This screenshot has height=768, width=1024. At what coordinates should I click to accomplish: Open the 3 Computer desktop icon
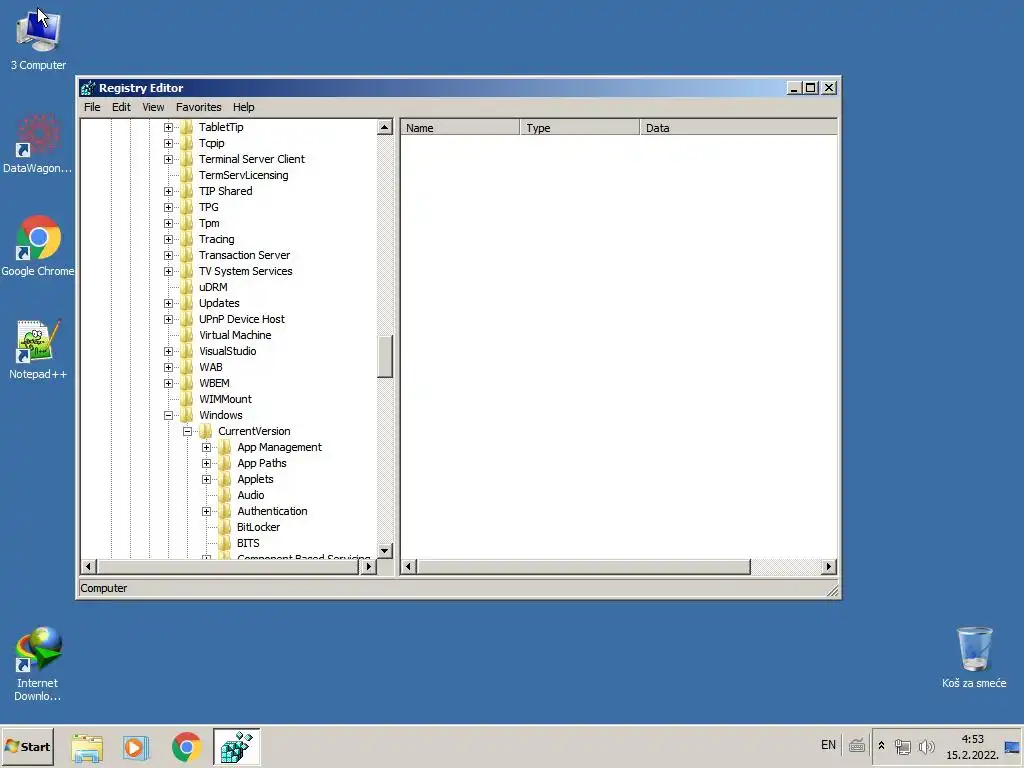click(38, 39)
